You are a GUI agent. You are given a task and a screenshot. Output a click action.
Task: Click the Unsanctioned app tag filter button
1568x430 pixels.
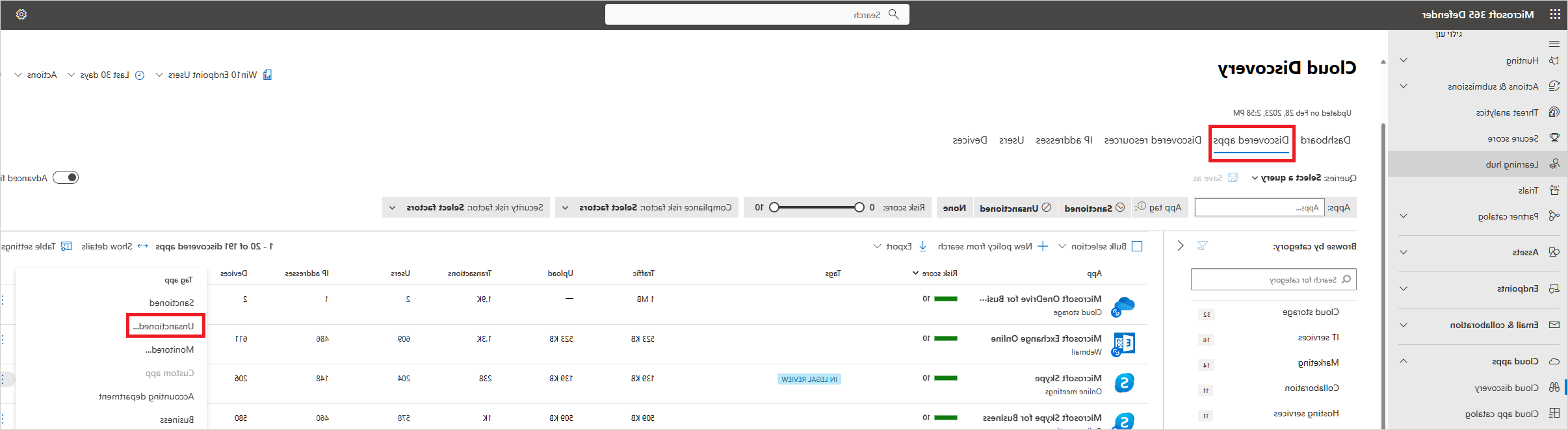pyautogui.click(x=1015, y=207)
